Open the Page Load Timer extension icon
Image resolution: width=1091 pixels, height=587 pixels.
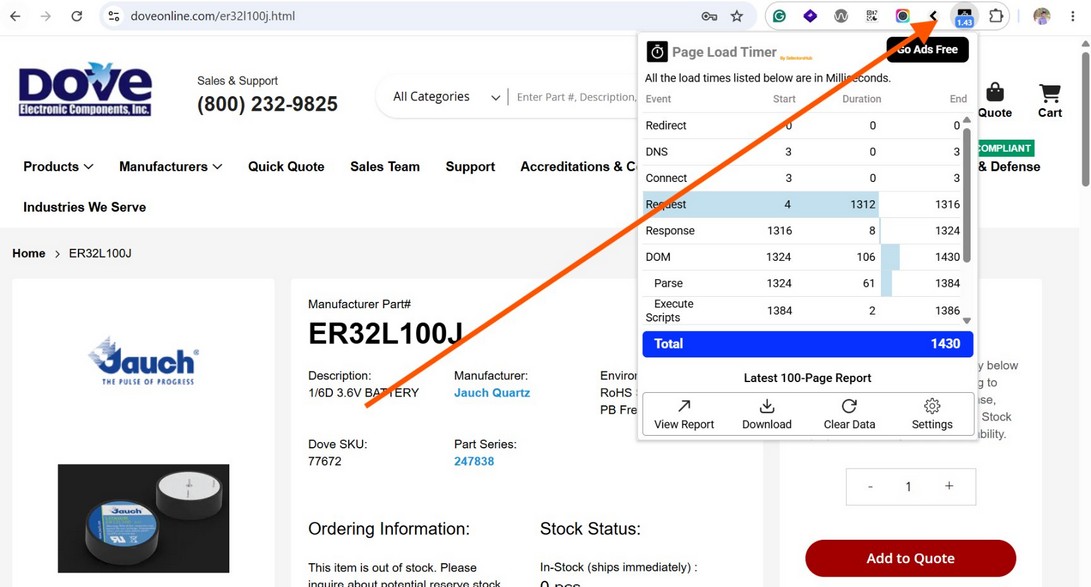coord(964,16)
